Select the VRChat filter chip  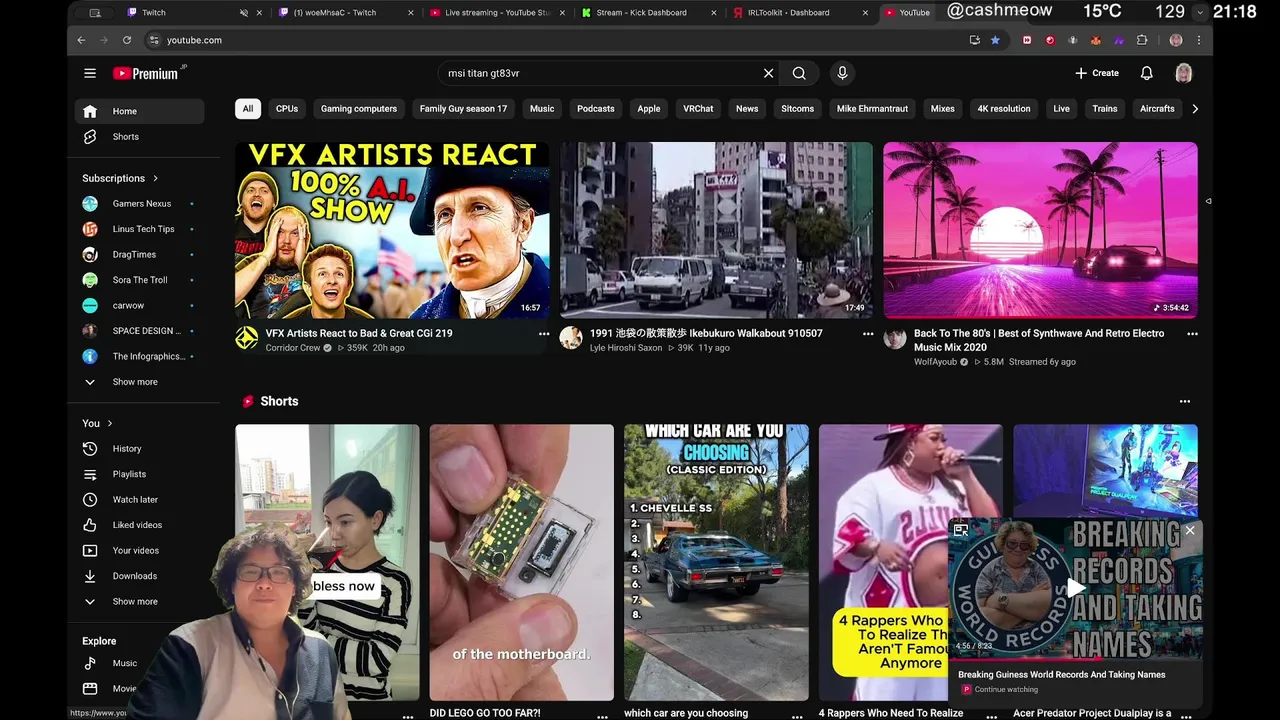click(x=698, y=109)
